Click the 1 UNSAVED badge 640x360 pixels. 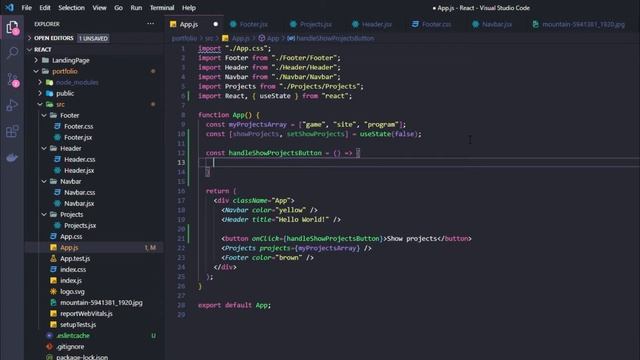pyautogui.click(x=93, y=38)
